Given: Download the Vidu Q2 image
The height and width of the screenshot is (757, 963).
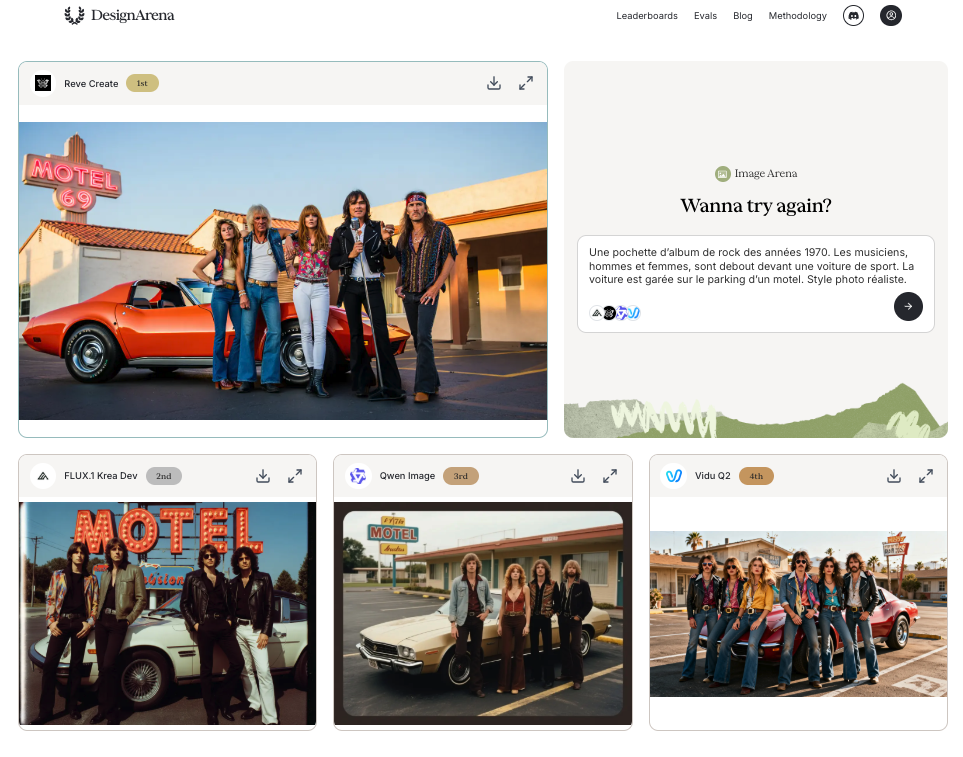Looking at the screenshot, I should coord(894,476).
